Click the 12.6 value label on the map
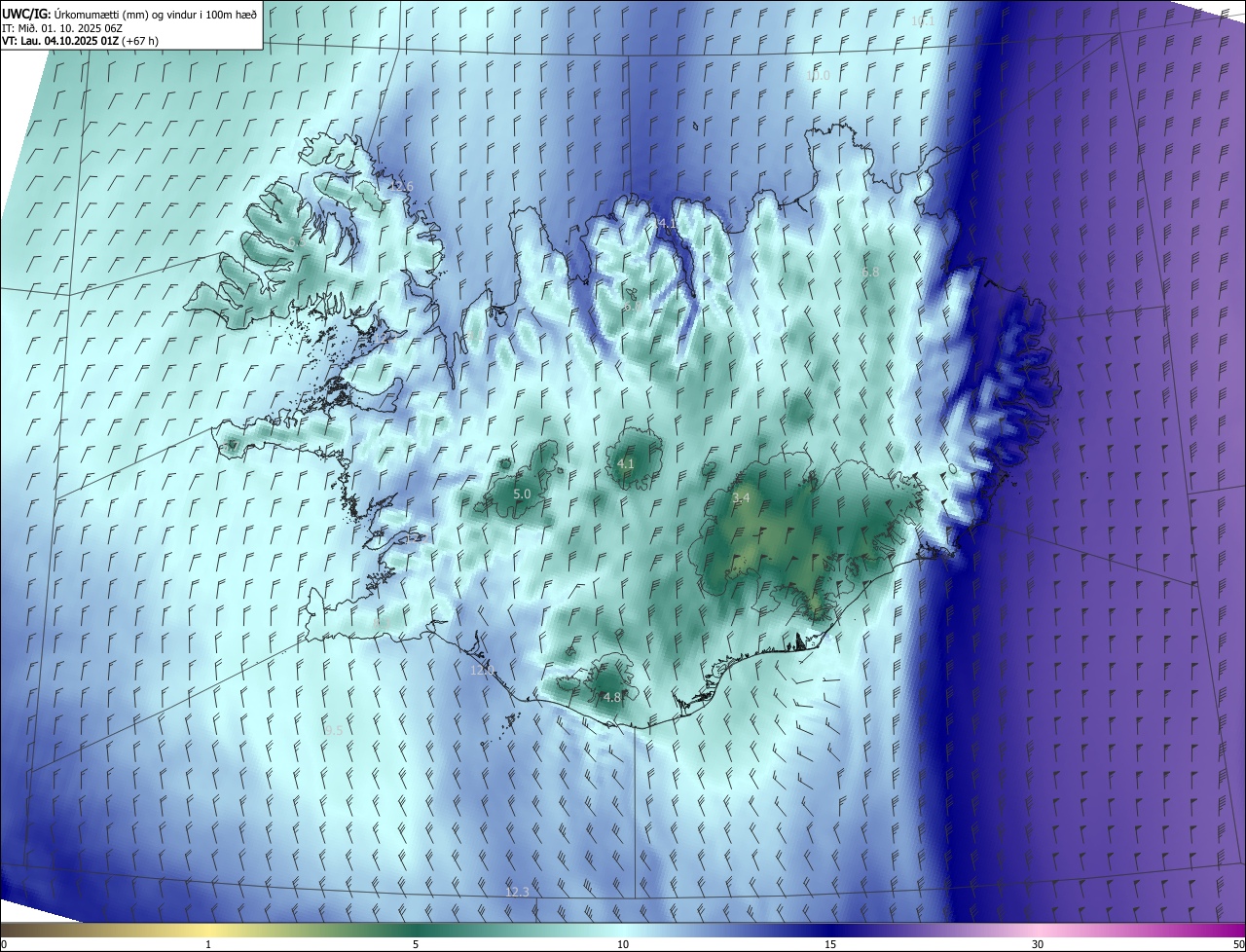Image resolution: width=1246 pixels, height=952 pixels. pos(402,186)
